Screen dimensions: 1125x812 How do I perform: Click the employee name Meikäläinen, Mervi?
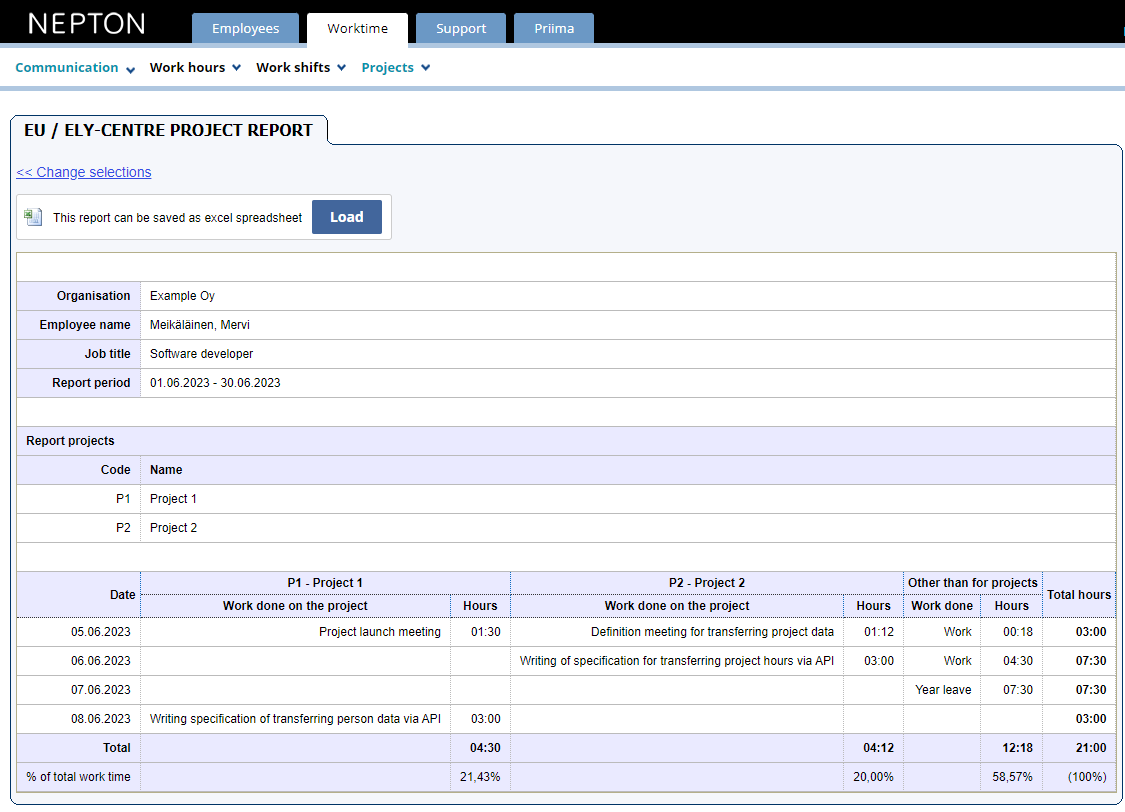point(201,324)
